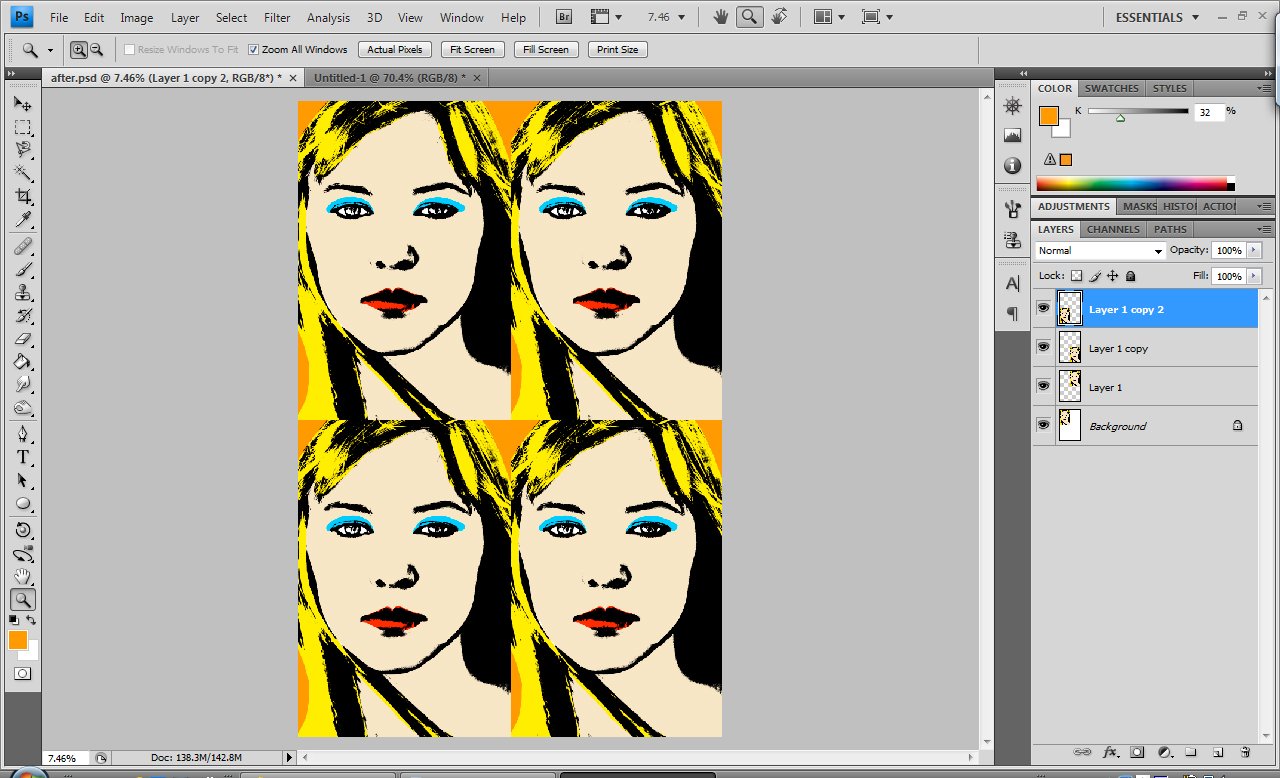Click the Fill Screen button
This screenshot has height=778, width=1280.
545,49
